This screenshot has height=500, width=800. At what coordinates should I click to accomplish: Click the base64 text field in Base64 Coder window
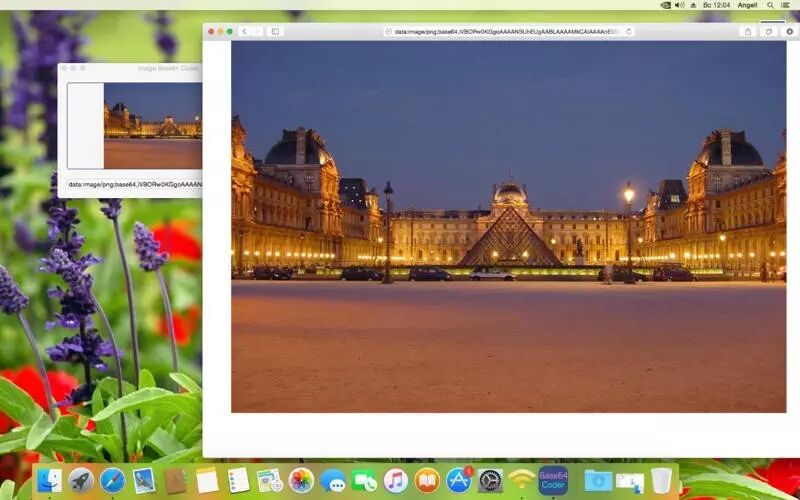(135, 184)
